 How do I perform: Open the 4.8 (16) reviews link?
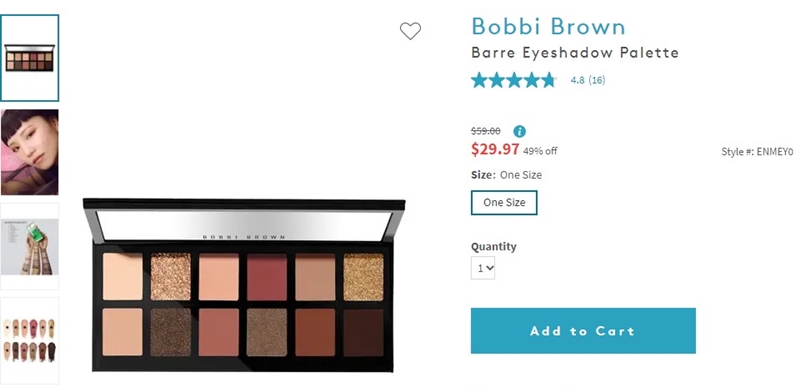click(588, 80)
